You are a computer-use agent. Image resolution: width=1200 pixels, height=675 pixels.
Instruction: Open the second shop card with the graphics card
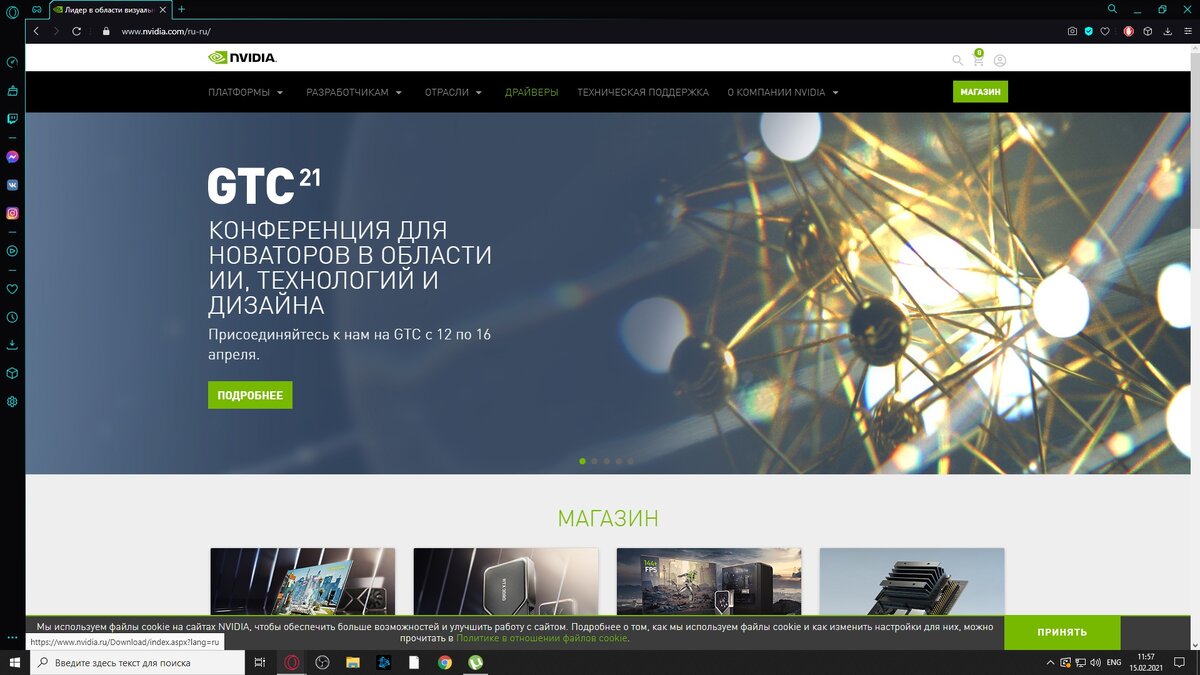(x=506, y=581)
